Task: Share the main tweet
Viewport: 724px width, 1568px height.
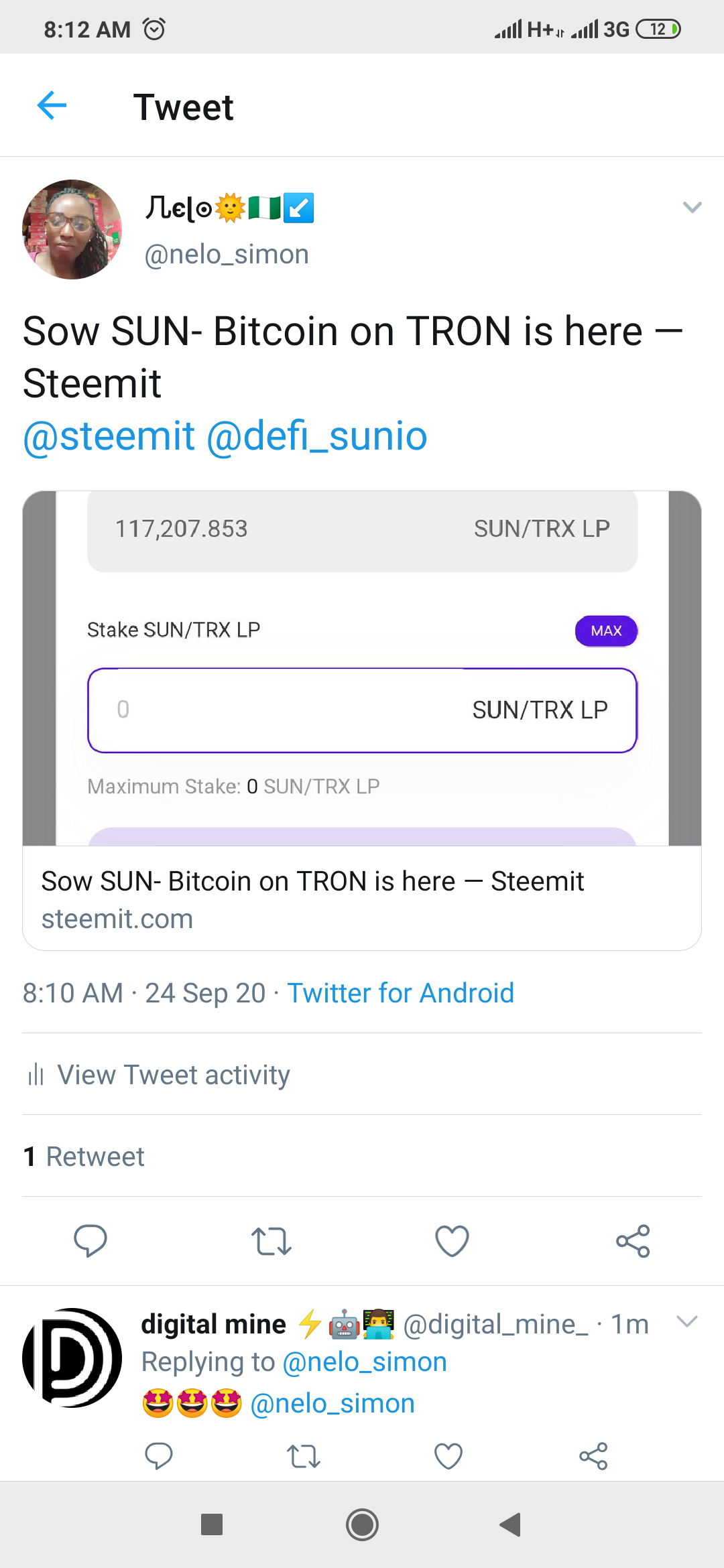Action: coord(633,1240)
